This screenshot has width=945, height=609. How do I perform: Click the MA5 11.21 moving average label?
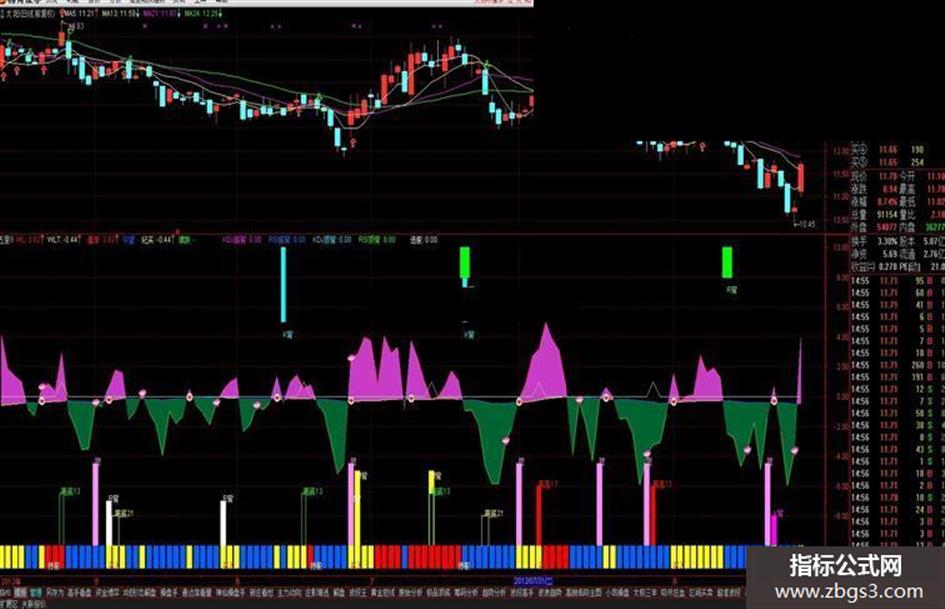pos(79,13)
